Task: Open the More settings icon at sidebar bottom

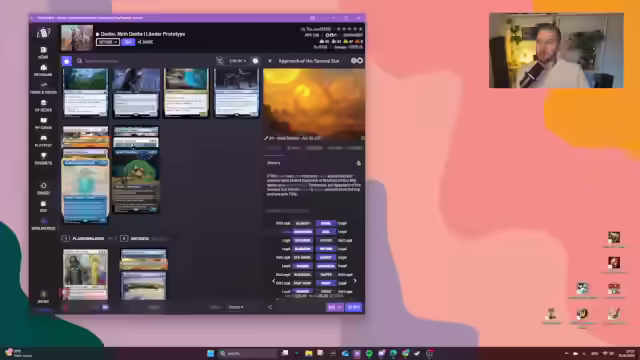Action: 43,297
